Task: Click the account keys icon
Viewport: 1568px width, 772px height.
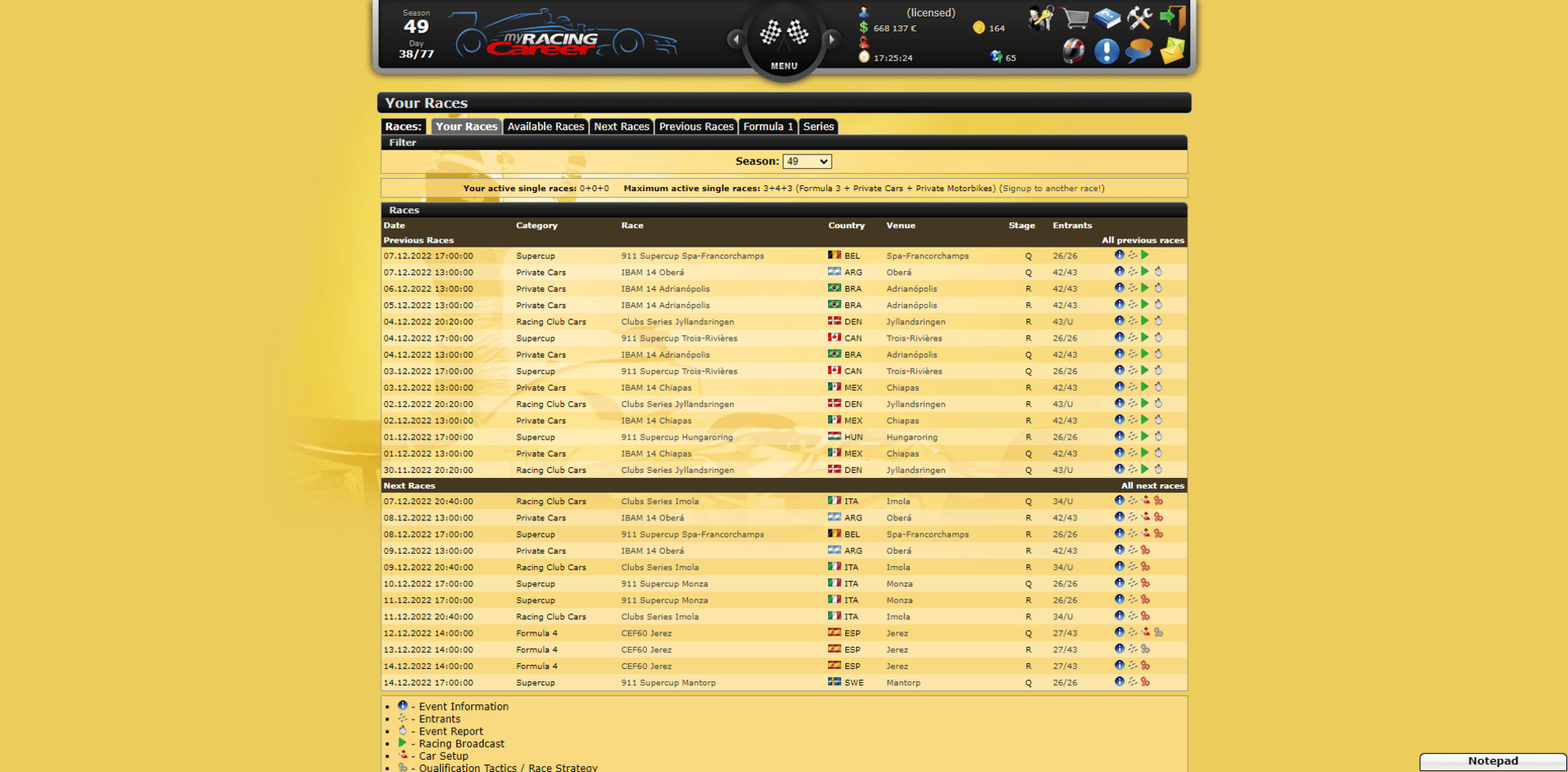Action: [x=1041, y=18]
